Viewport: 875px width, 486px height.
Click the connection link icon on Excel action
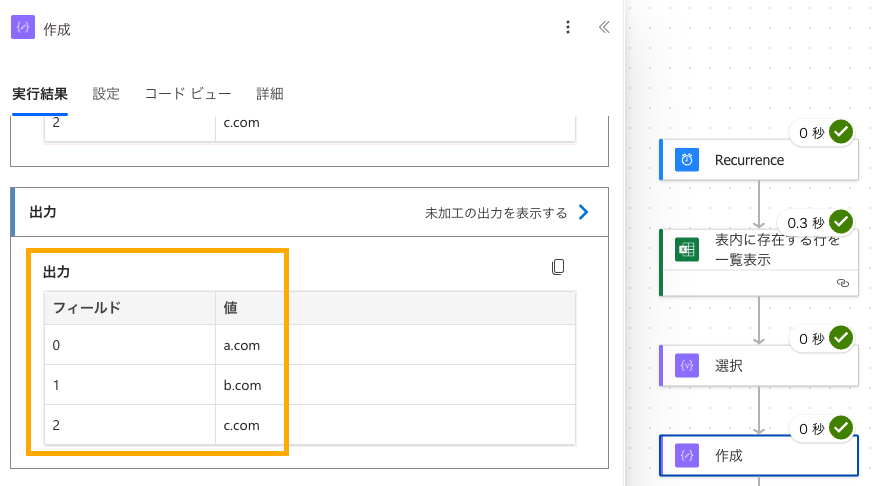tap(842, 284)
